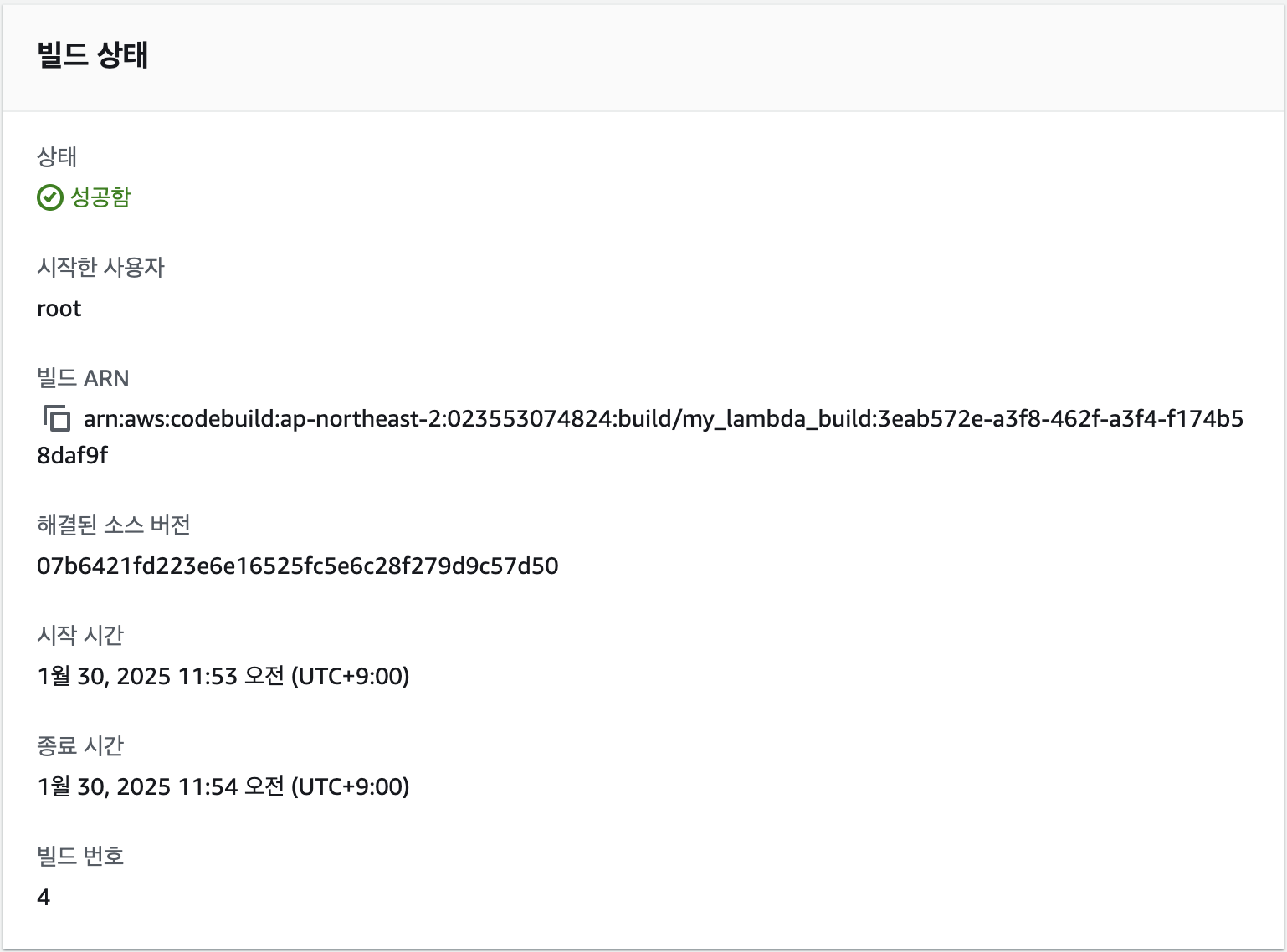Viewport: 1287px width, 952px height.
Task: Click the start time value 11:53 오전
Action: 223,676
